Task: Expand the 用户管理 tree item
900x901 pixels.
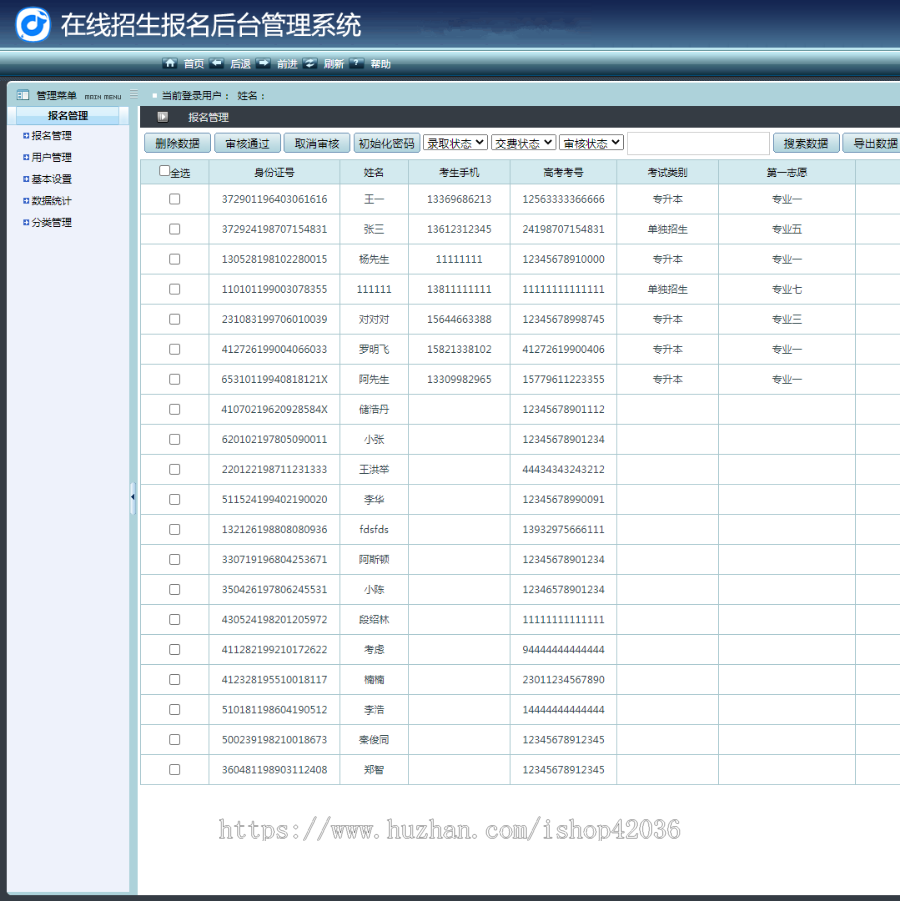Action: tap(26, 157)
